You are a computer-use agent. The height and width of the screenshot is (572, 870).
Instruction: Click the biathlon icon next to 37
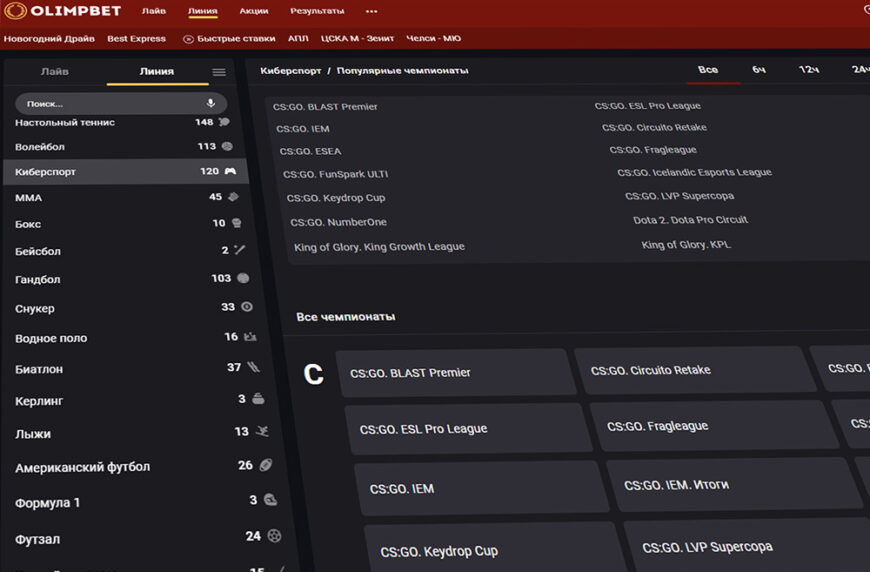[254, 367]
